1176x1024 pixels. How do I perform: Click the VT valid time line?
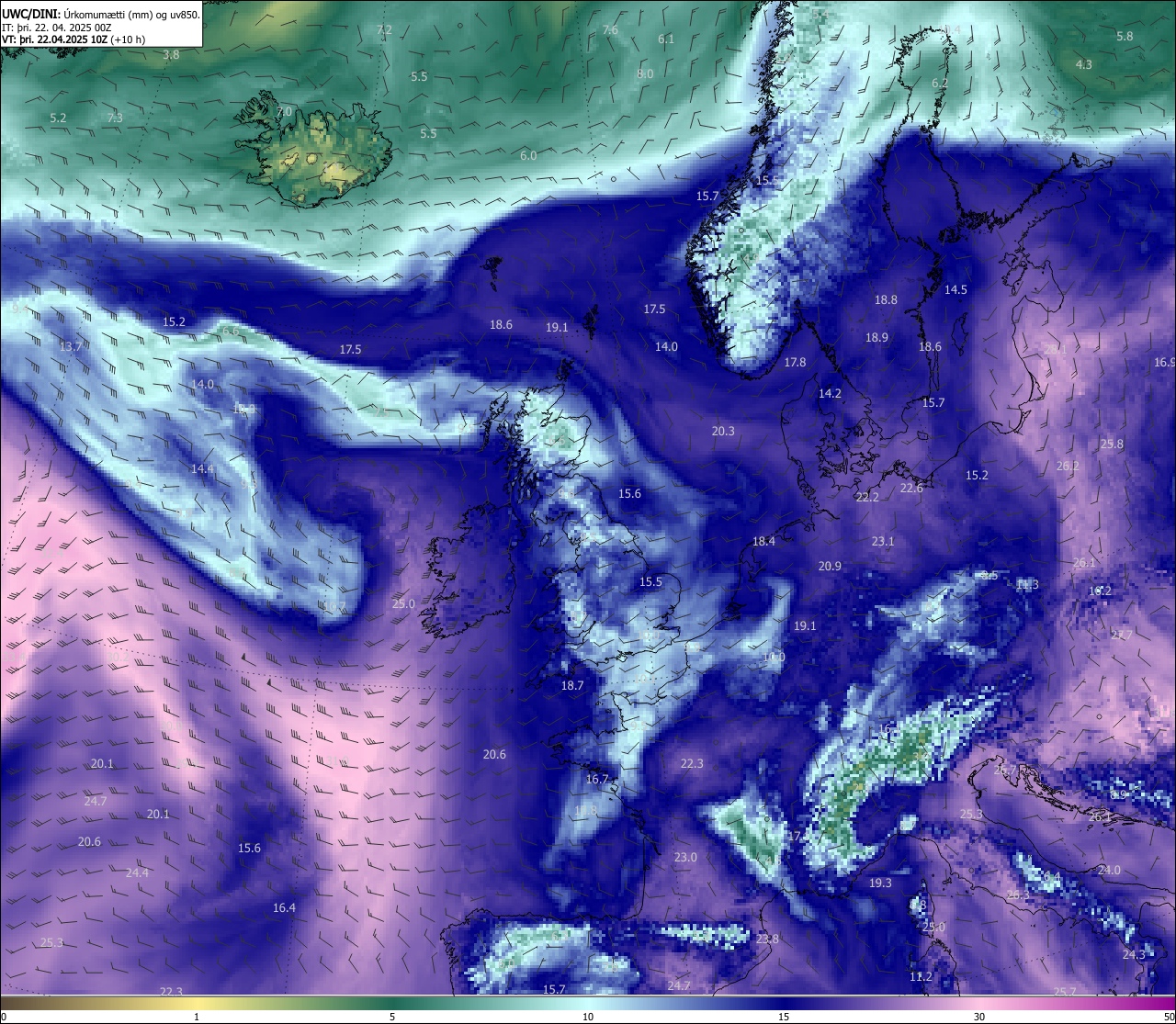[74, 39]
